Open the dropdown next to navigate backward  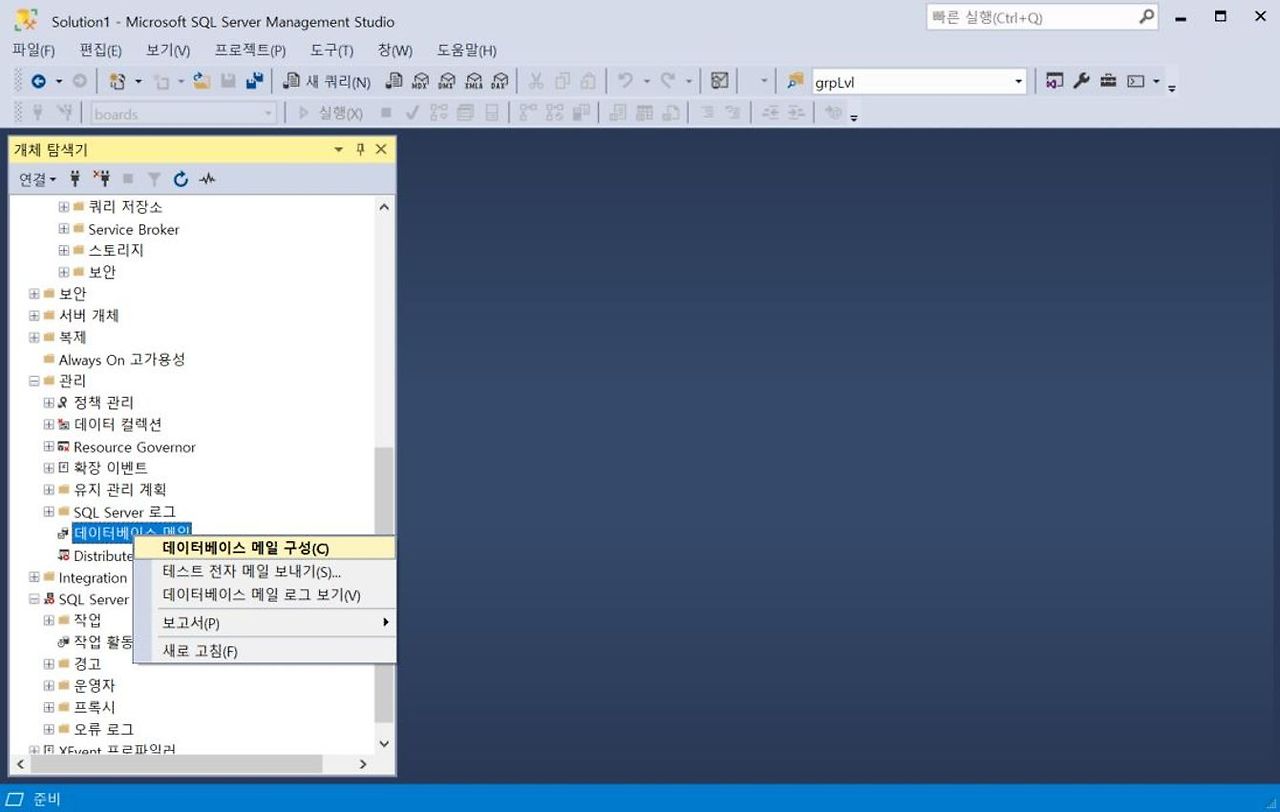coord(58,82)
